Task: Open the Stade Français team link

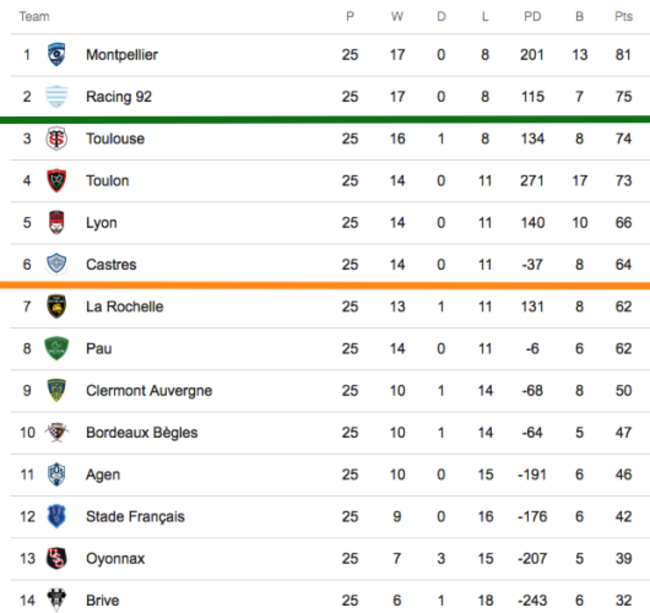Action: pos(135,517)
